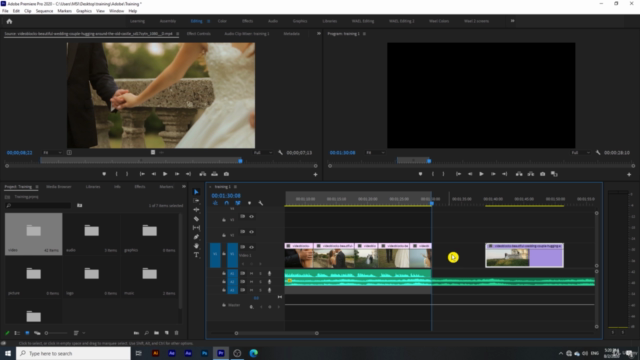This screenshot has width=640, height=360.
Task: Toggle Snap magnet in timeline
Action: click(x=227, y=203)
